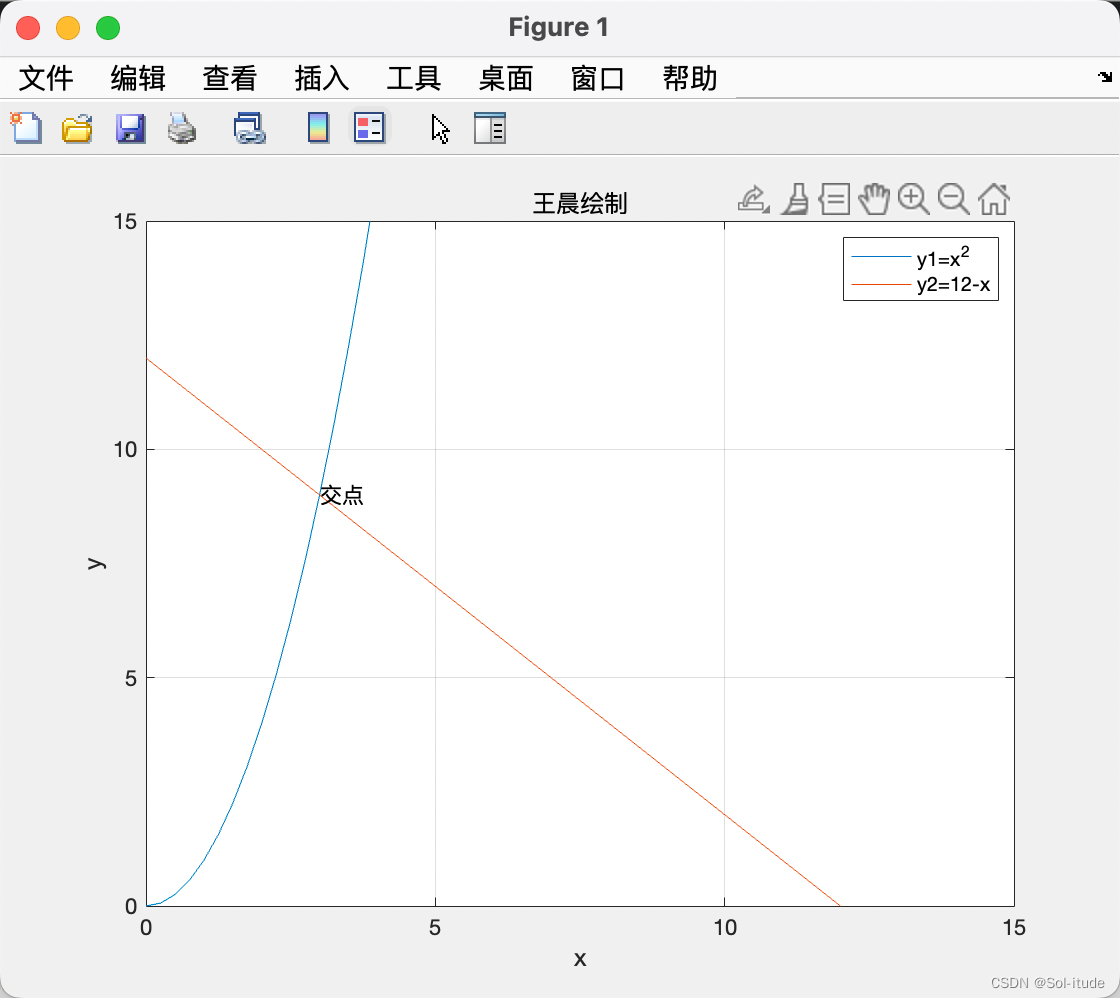Open a file with folder icon
The height and width of the screenshot is (998, 1120).
point(77,129)
